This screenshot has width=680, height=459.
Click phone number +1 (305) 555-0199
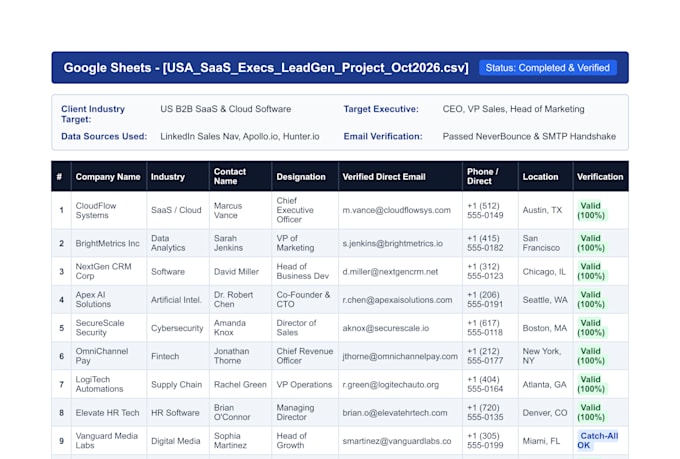[x=485, y=440]
